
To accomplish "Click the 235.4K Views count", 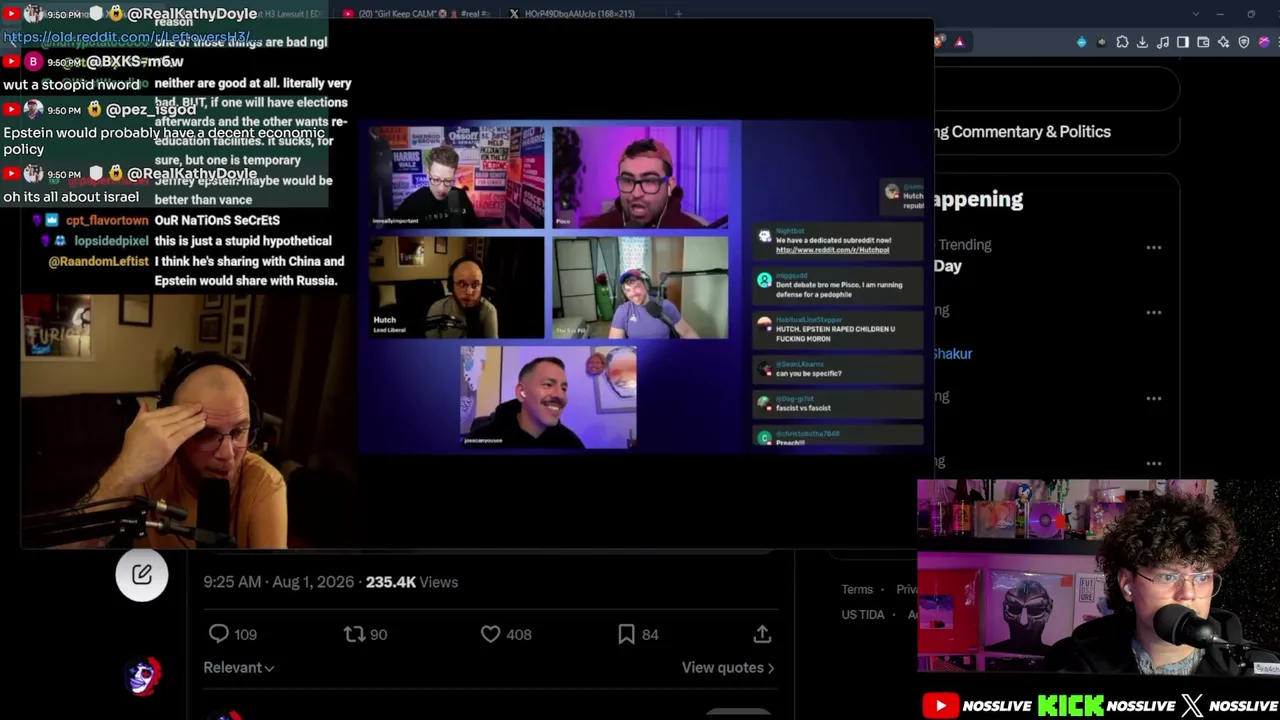I will 412,582.
